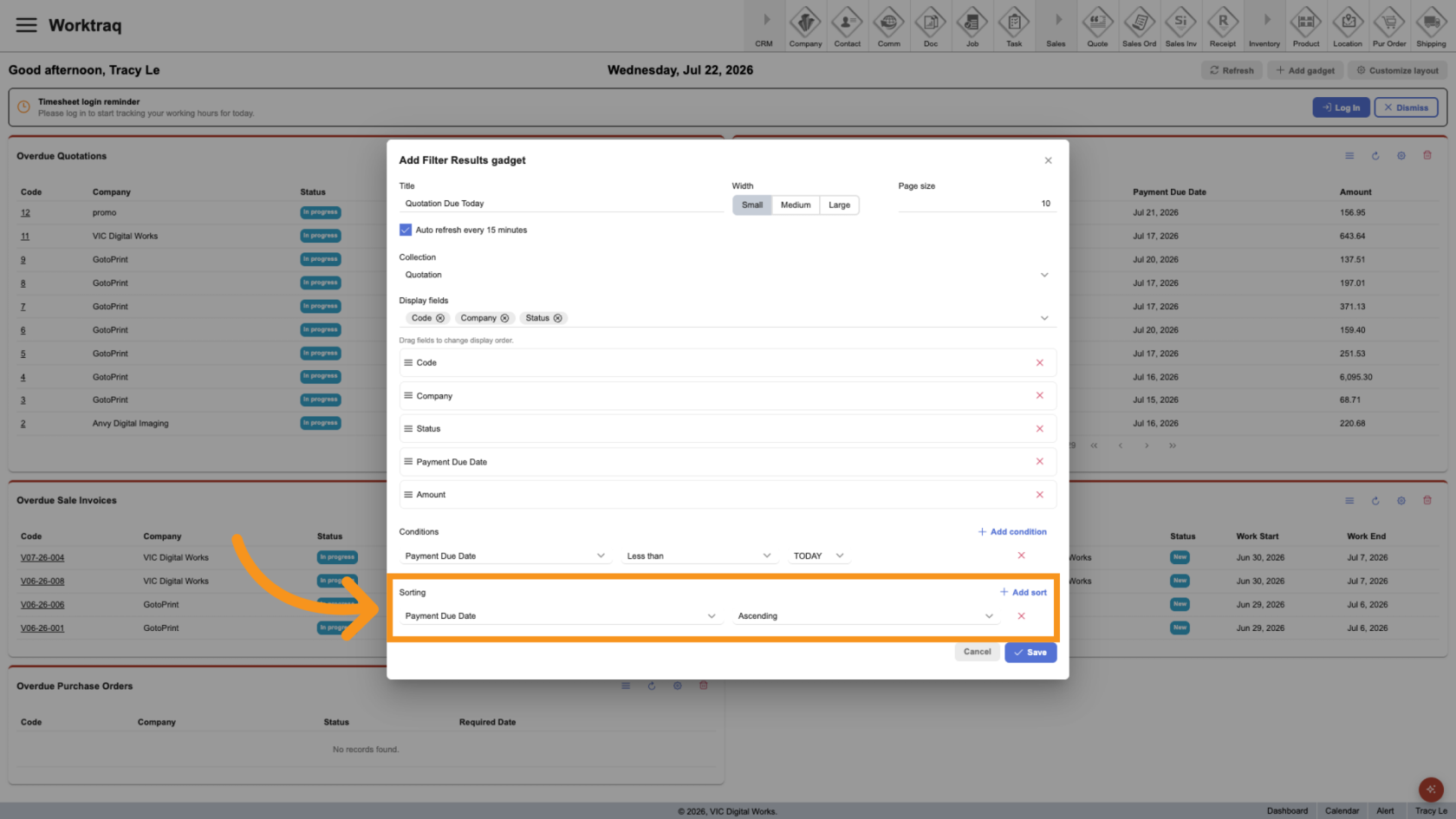
Task: Open the Sales Ord module icon
Action: point(1139,26)
